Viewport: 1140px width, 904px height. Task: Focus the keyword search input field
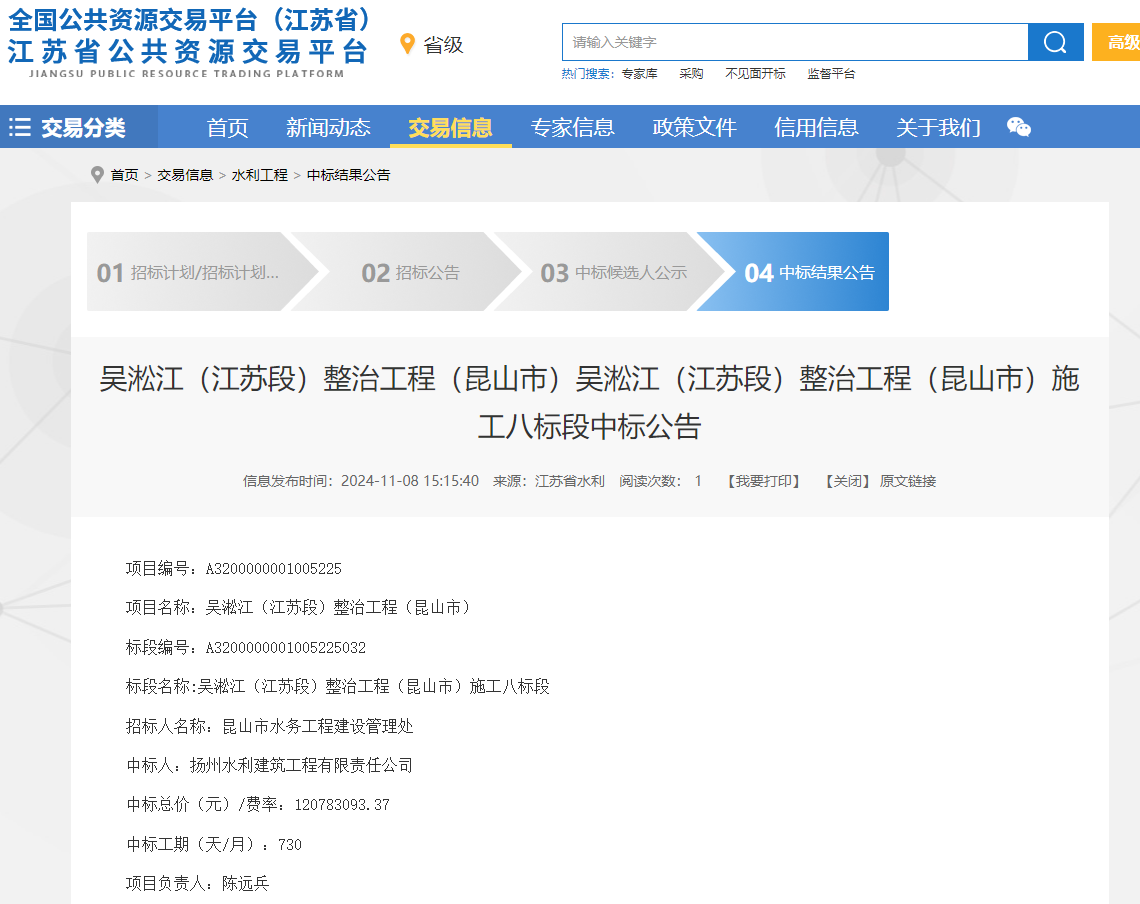pyautogui.click(x=795, y=42)
